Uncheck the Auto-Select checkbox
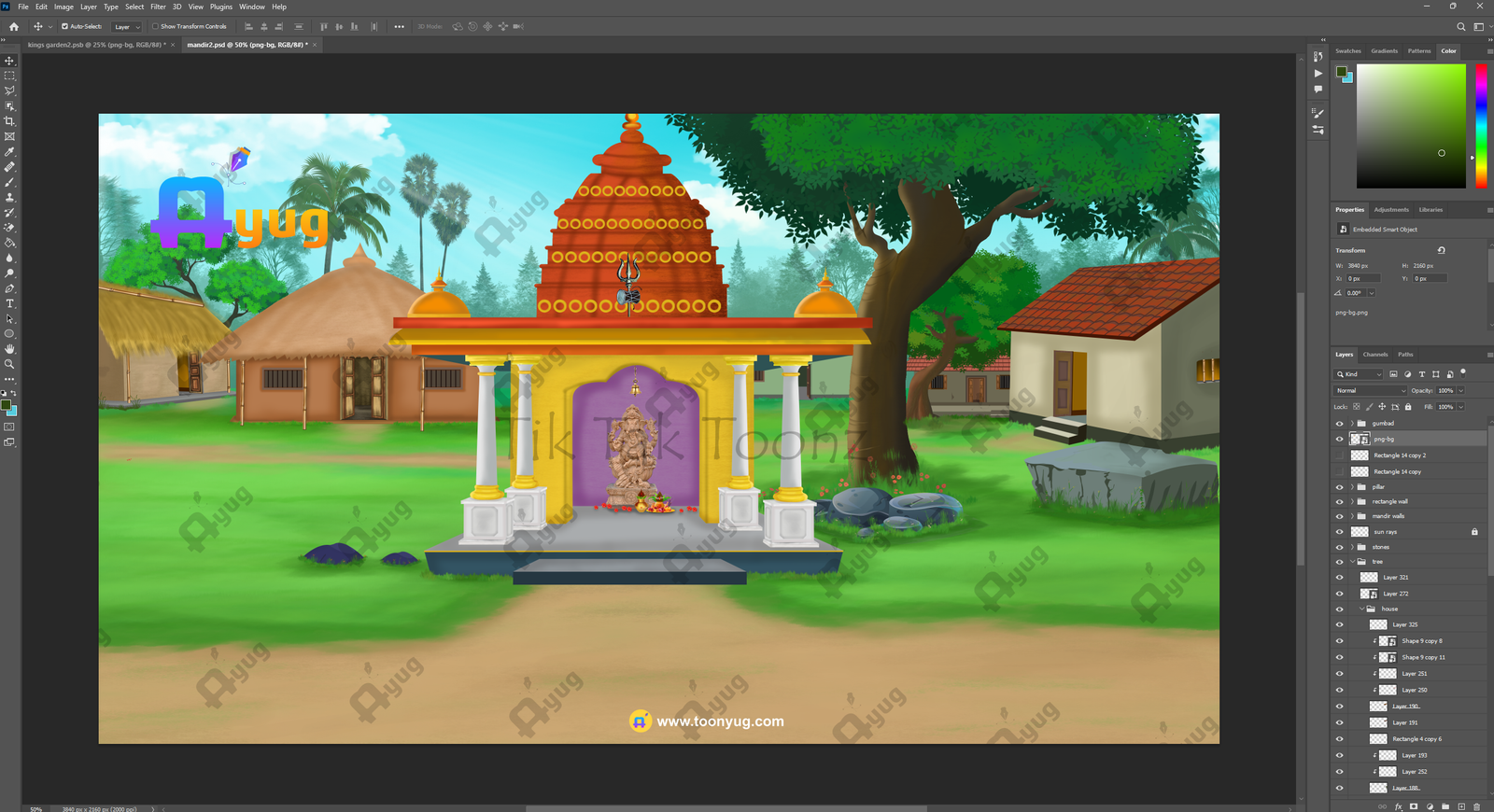This screenshot has width=1494, height=812. (x=64, y=26)
